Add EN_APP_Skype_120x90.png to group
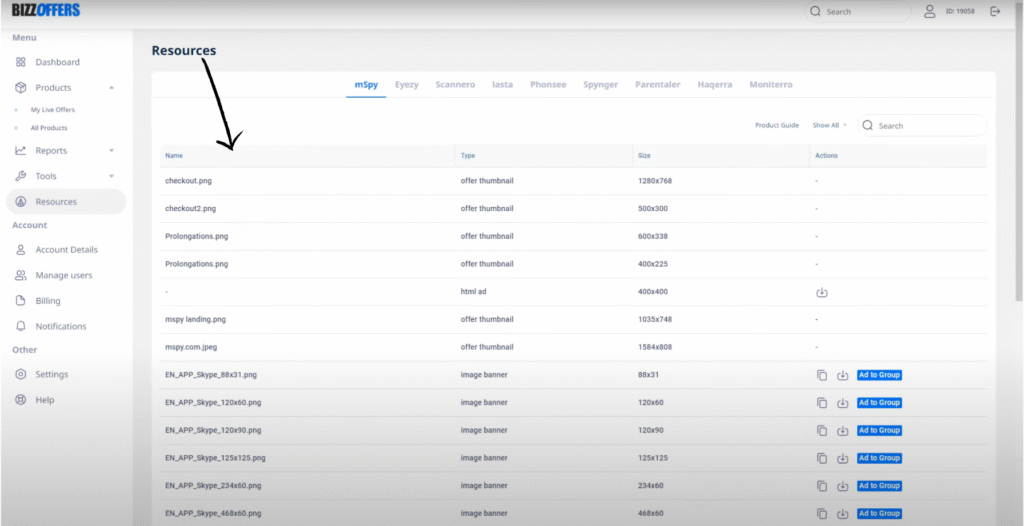1024x526 pixels. click(x=879, y=430)
